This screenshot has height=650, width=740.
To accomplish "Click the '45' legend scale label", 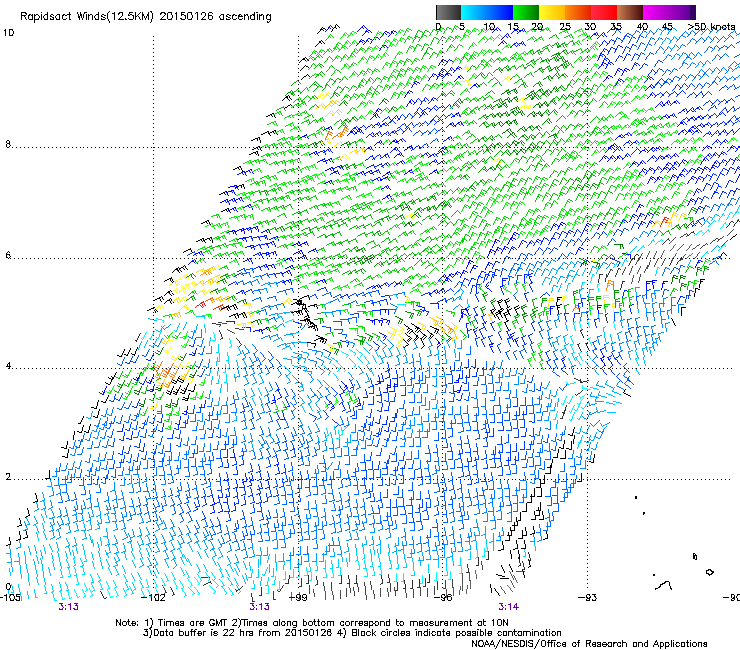I will coord(667,27).
